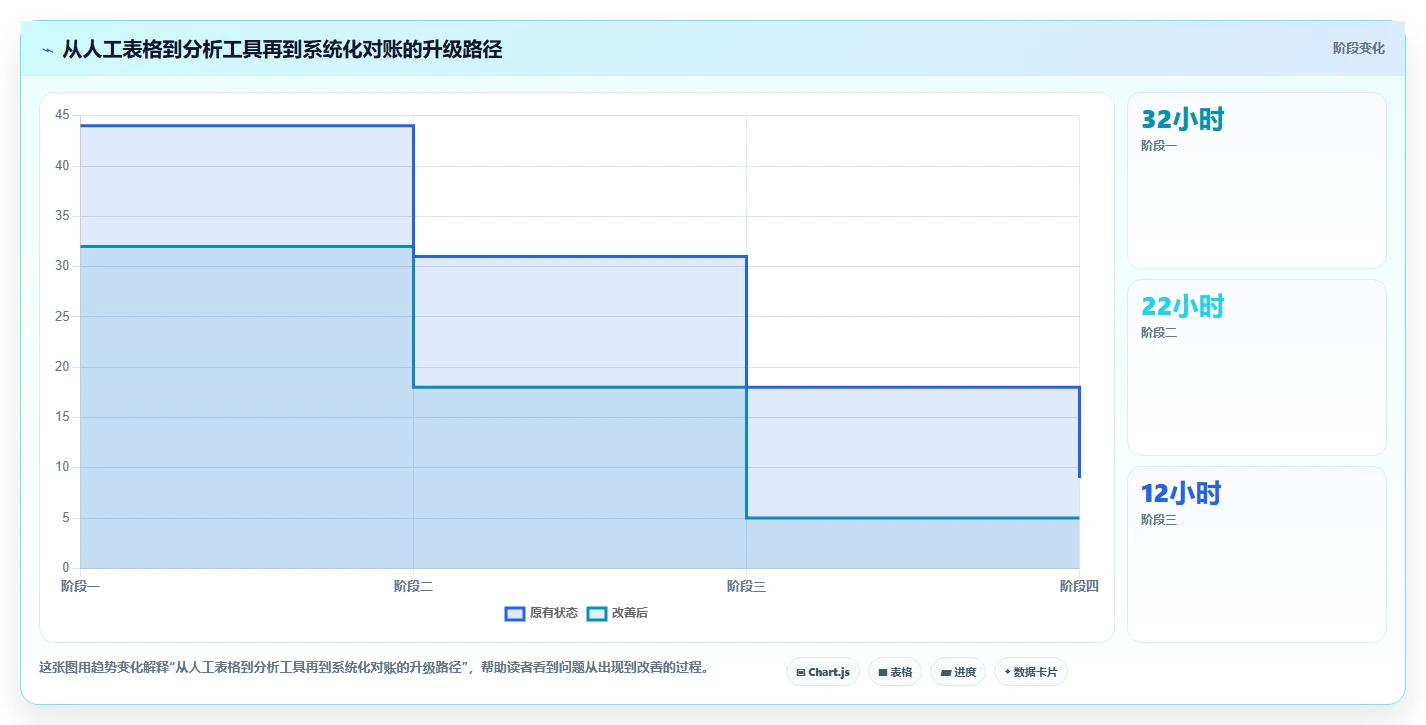Click the 阶段一 label under 32小时
The image size is (1426, 725).
tap(1159, 146)
